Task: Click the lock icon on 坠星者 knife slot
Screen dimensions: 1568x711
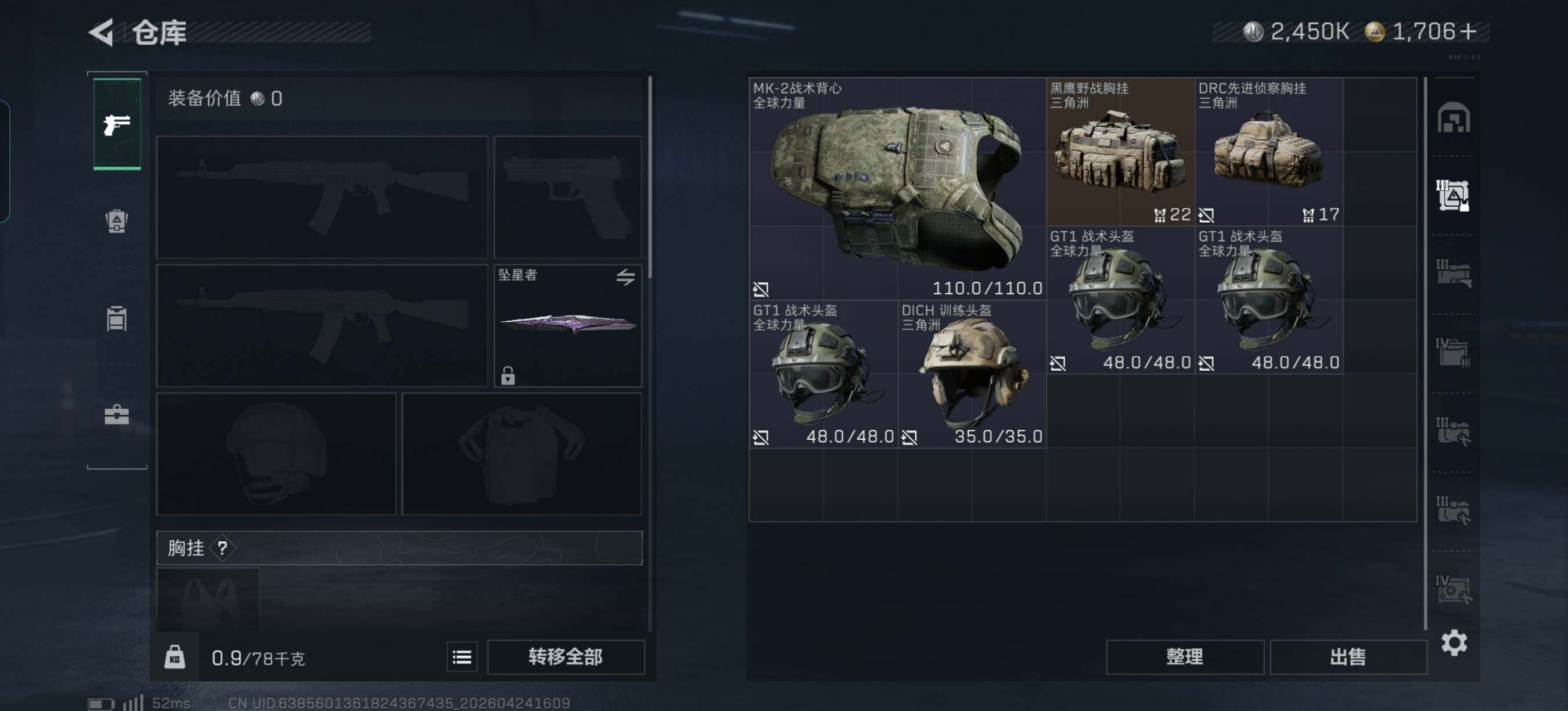Action: click(x=508, y=376)
